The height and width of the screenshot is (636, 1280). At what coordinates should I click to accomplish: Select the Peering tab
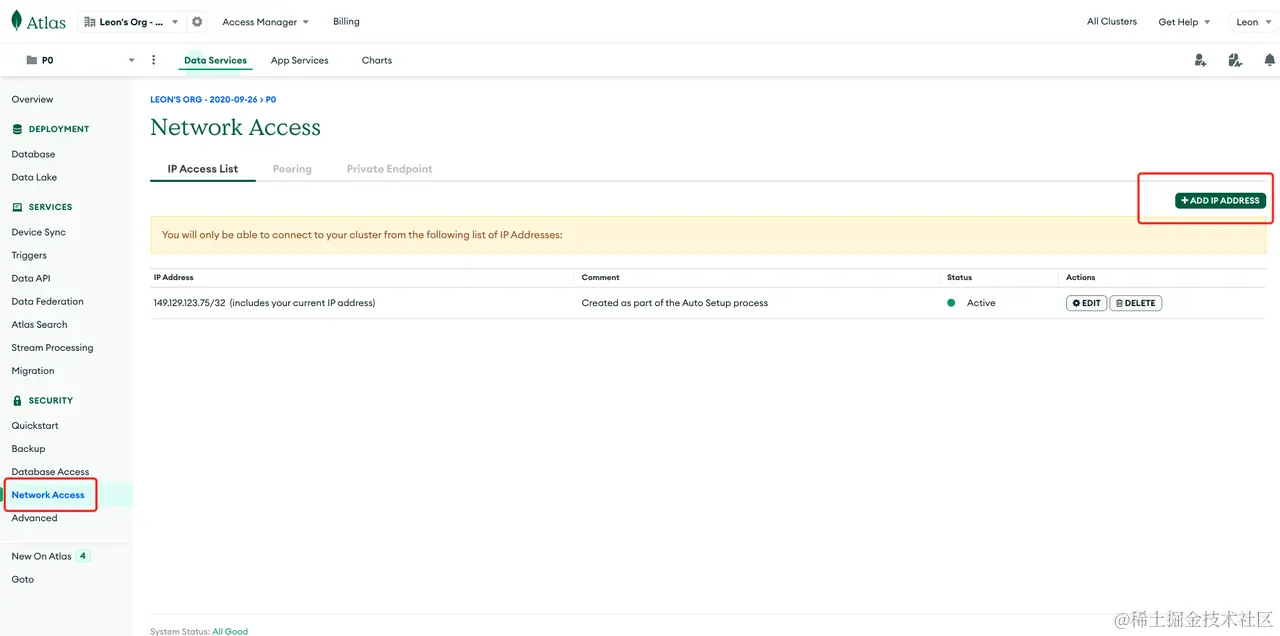292,169
